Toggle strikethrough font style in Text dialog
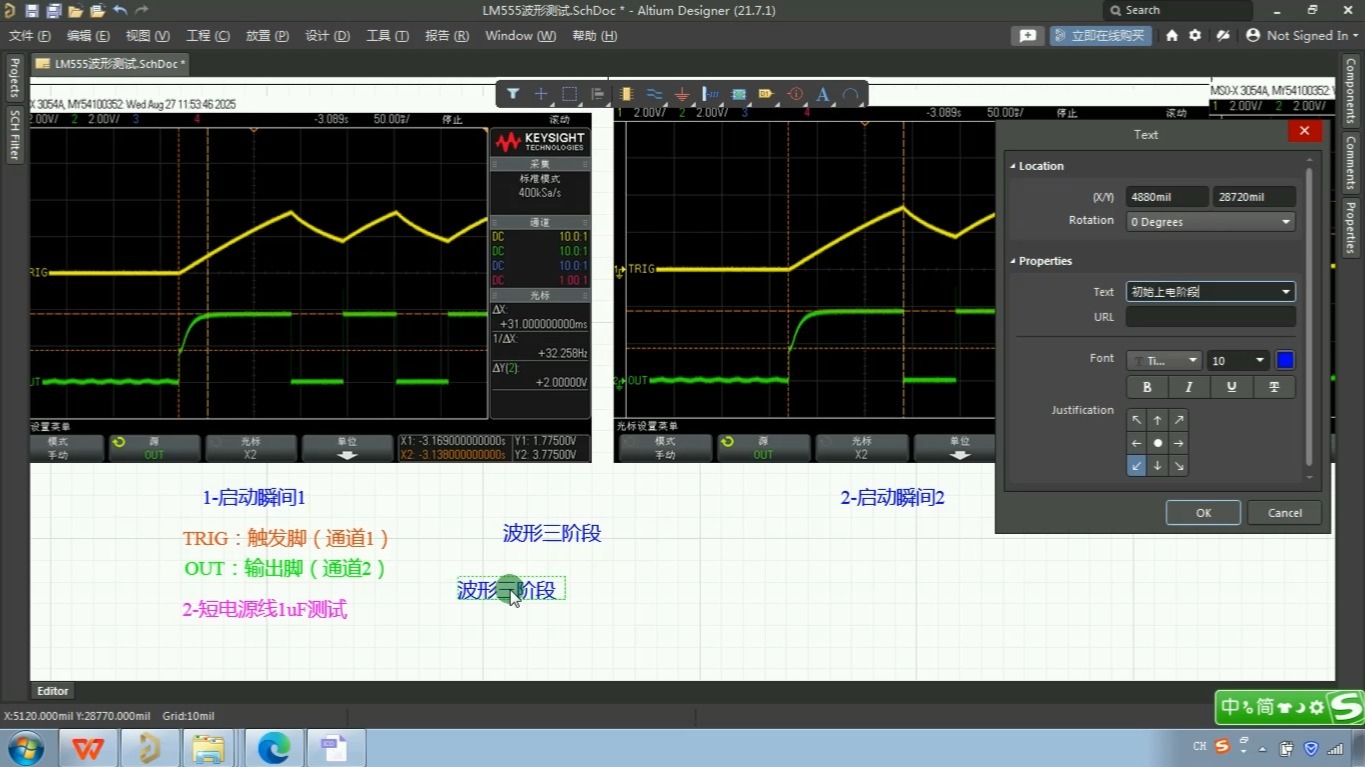 pyautogui.click(x=1274, y=387)
